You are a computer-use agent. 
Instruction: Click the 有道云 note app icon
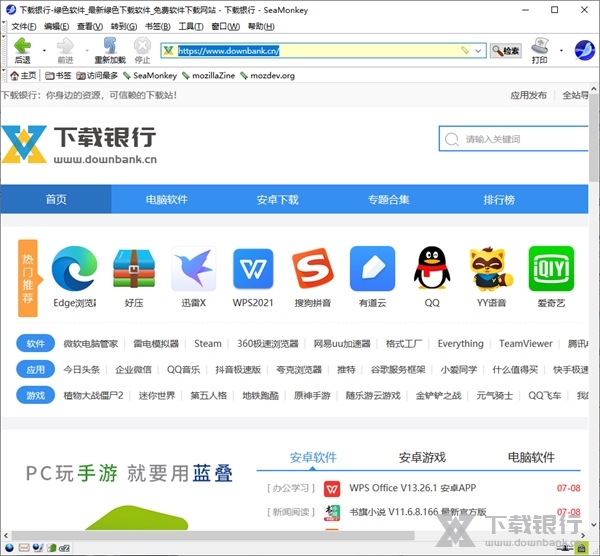[x=372, y=269]
